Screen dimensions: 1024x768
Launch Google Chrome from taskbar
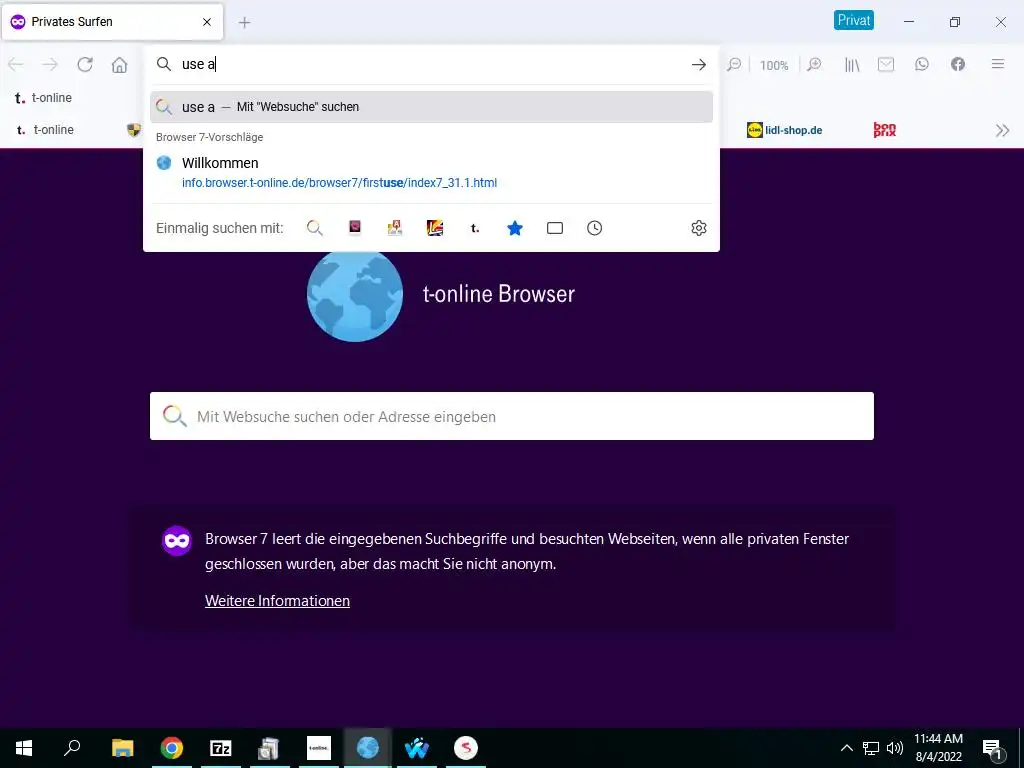[x=172, y=748]
